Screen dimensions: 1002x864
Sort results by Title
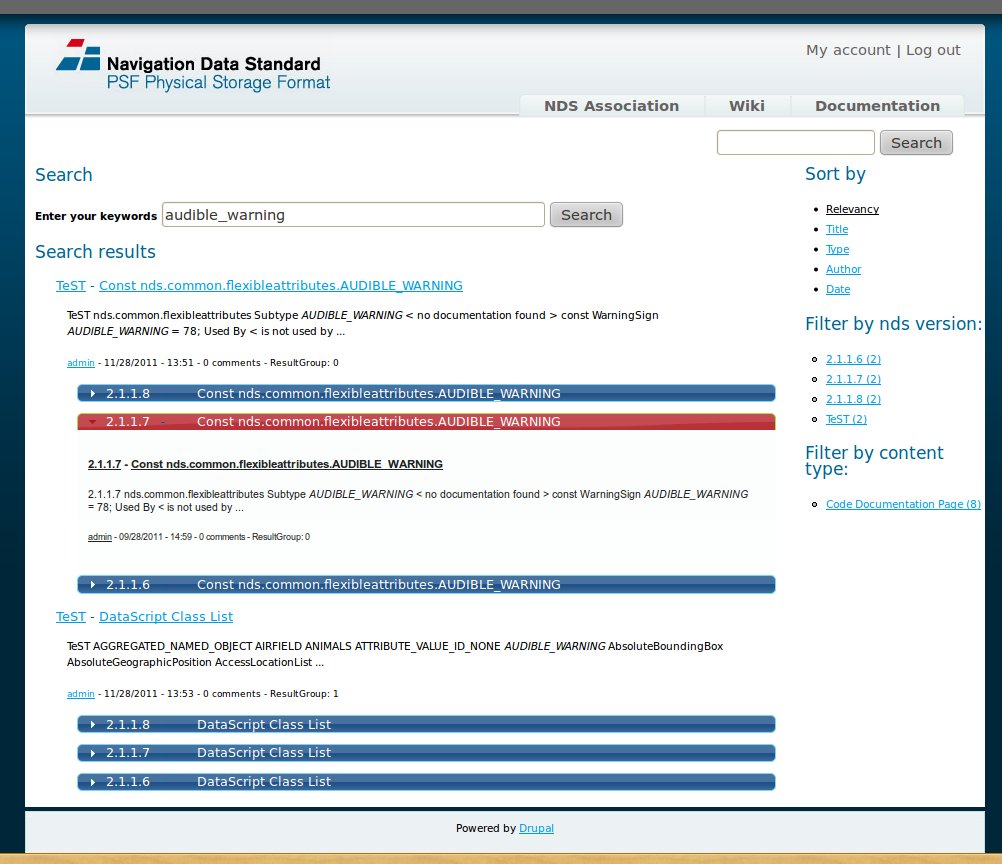pos(837,229)
